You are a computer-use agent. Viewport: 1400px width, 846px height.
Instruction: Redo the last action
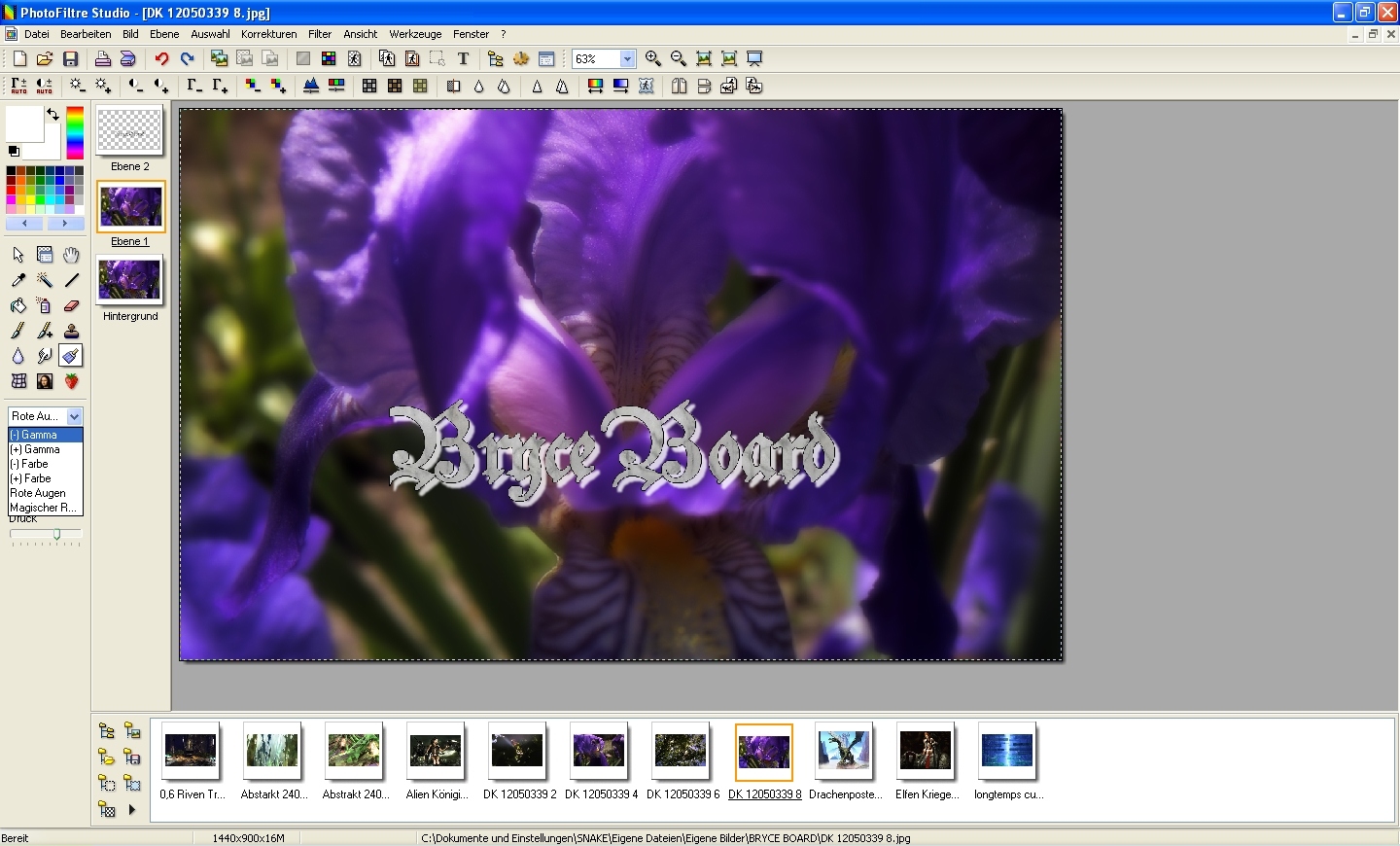tap(187, 59)
